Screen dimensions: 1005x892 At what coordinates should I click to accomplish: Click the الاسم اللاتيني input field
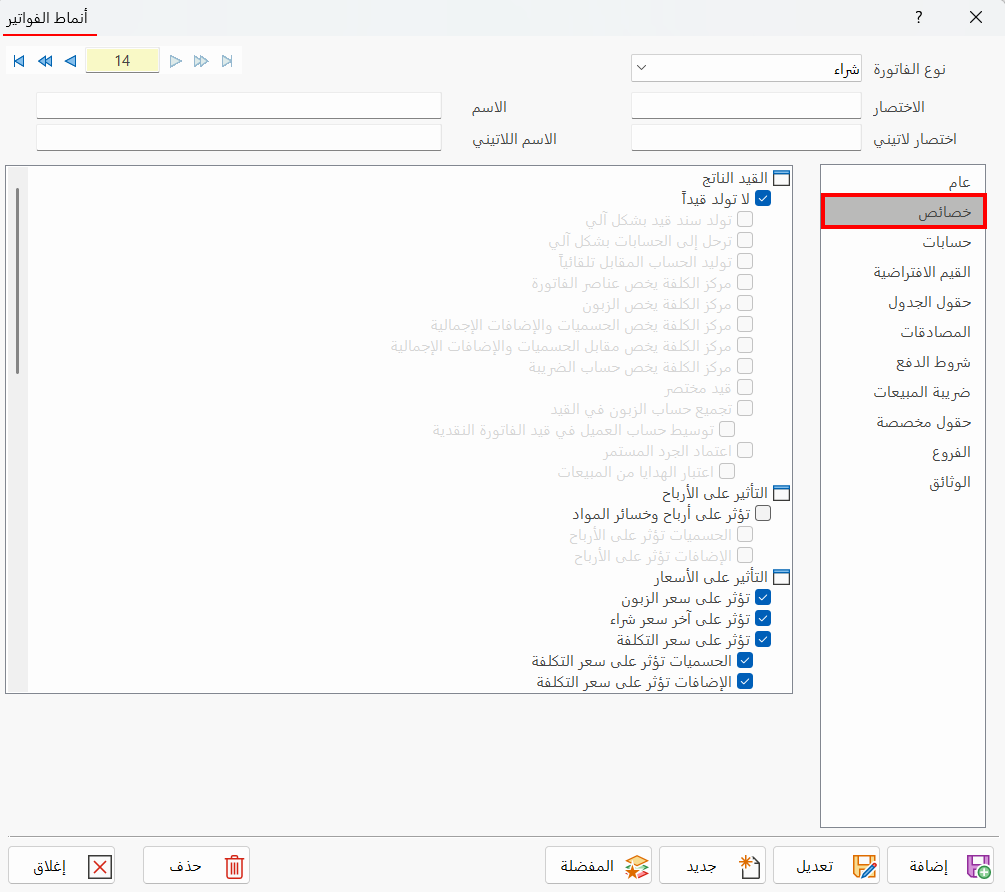(238, 138)
